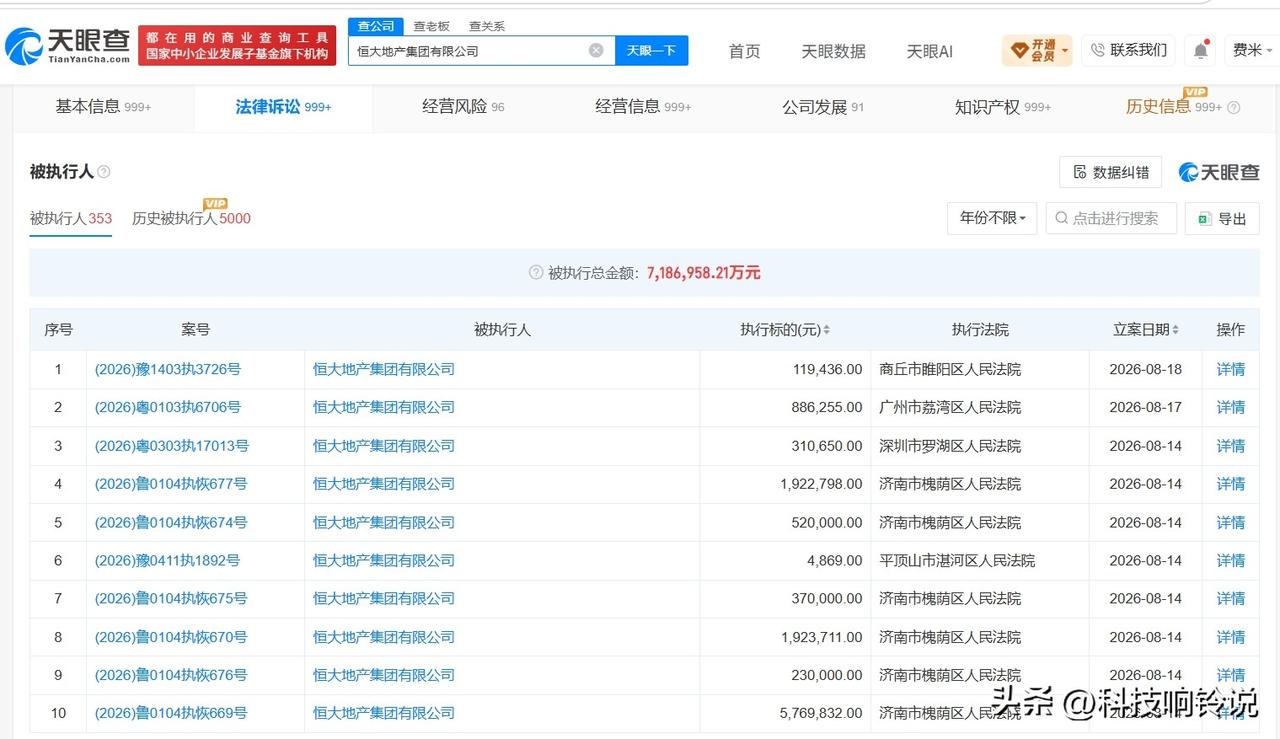Open the 基本信息 tab
Viewport: 1280px width, 739px height.
[103, 107]
